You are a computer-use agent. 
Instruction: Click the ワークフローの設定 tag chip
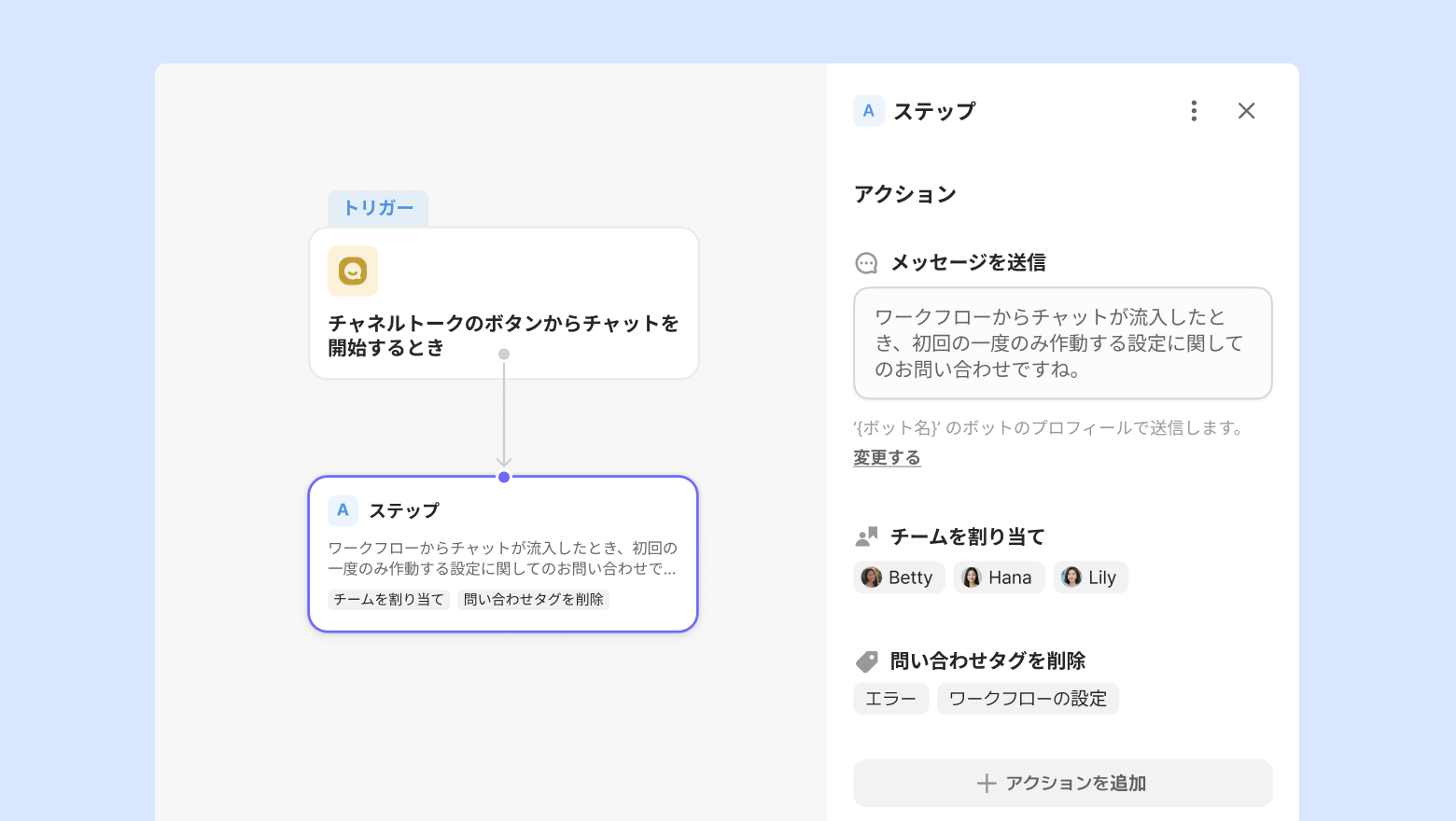(x=1028, y=699)
